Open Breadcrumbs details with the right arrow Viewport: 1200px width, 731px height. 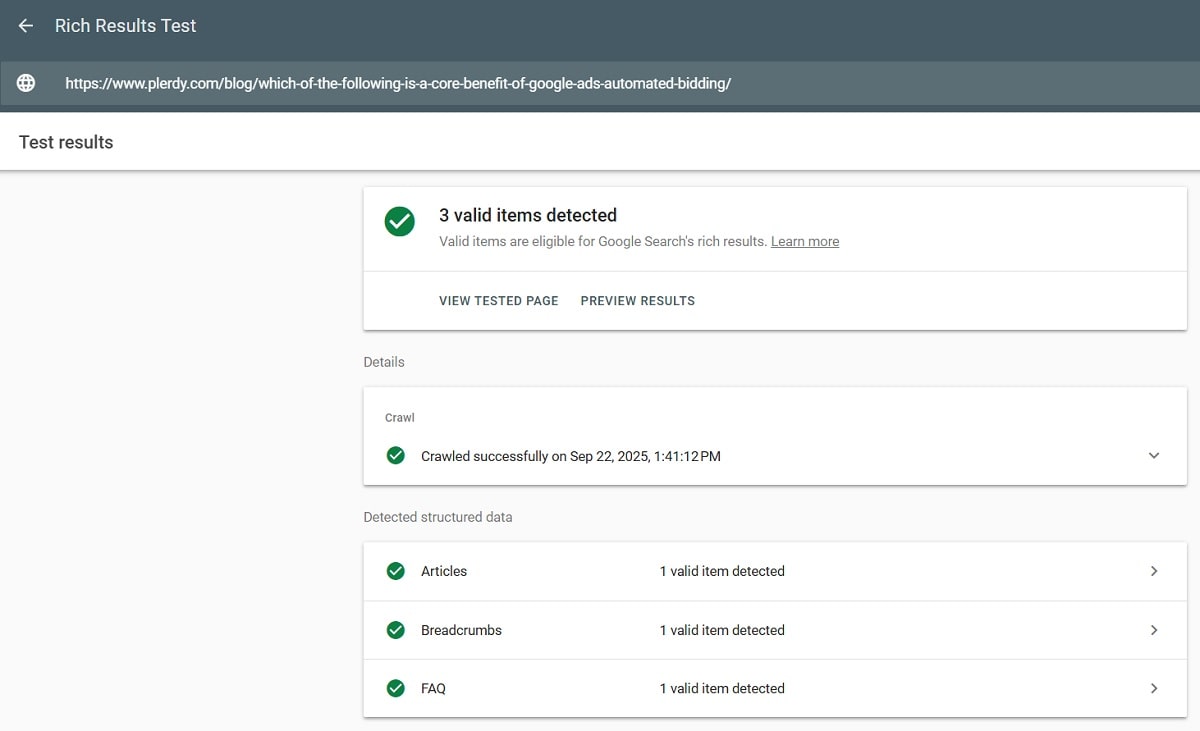pos(1154,630)
